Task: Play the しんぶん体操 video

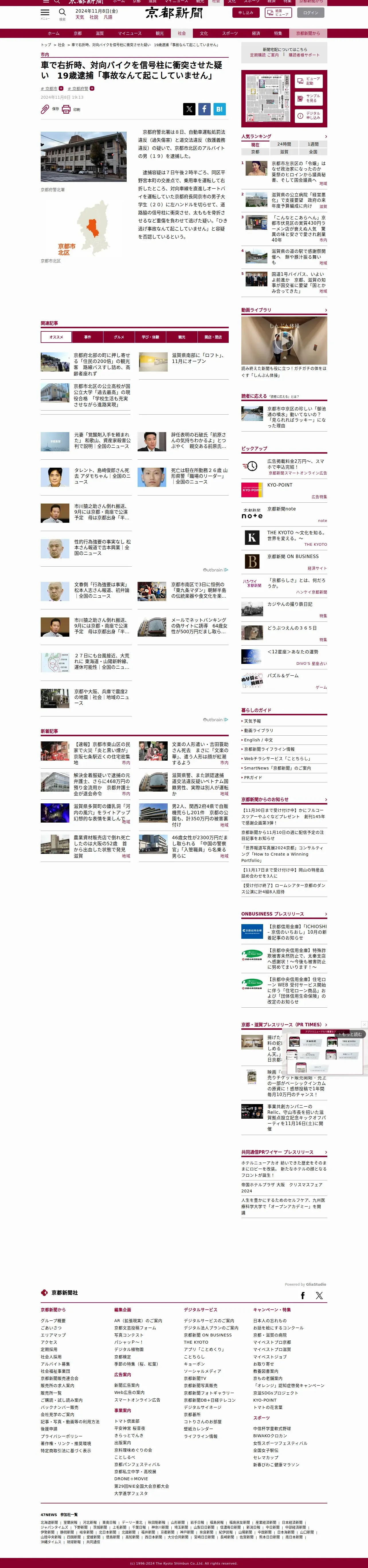Action: pyautogui.click(x=284, y=341)
